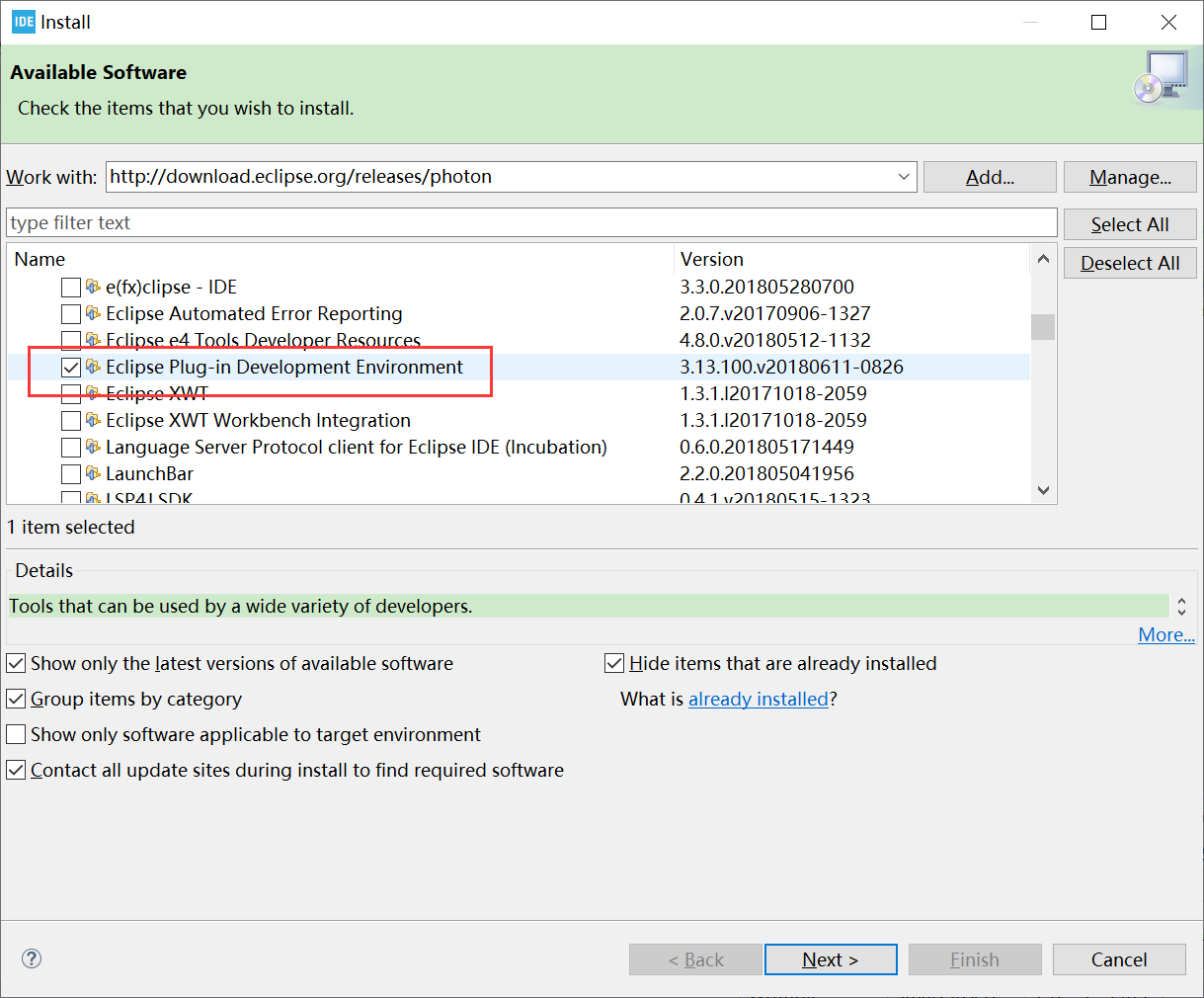Viewport: 1204px width, 998px height.
Task: Click the Cancel button
Action: coord(1119,959)
